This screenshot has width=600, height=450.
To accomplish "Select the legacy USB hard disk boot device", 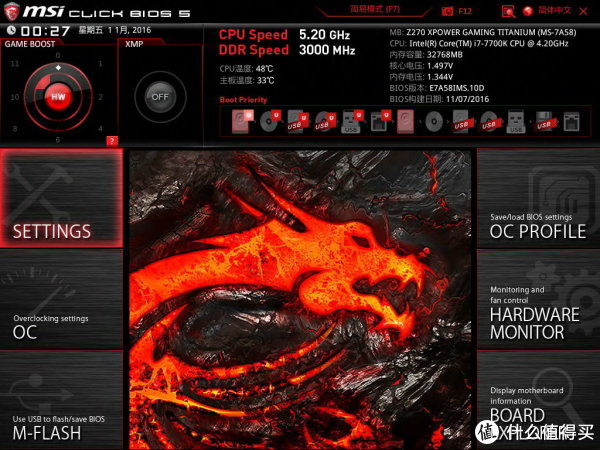I will tap(461, 122).
